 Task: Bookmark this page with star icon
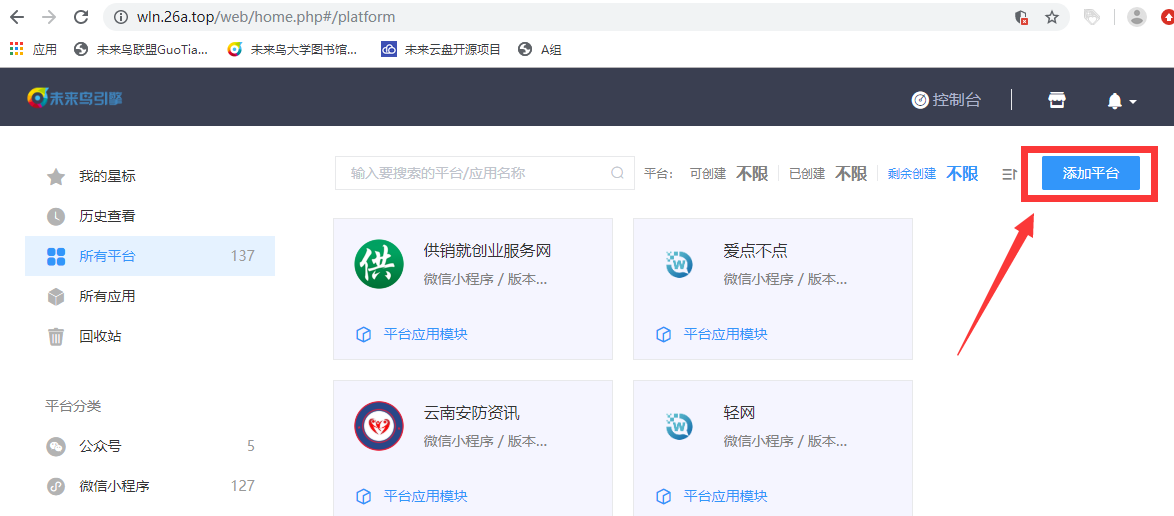point(1051,17)
